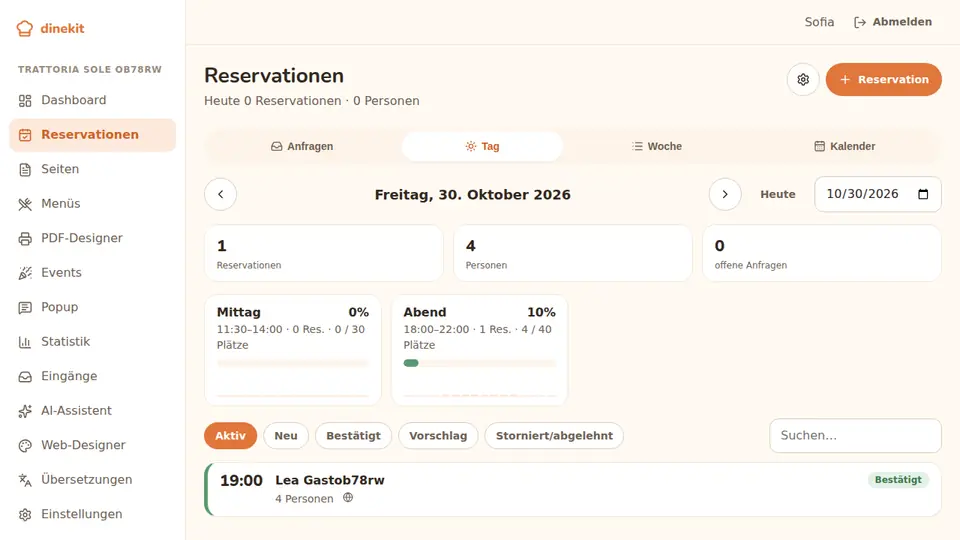The height and width of the screenshot is (540, 960).
Task: Click the Woche tab list icon
Action: pyautogui.click(x=637, y=146)
